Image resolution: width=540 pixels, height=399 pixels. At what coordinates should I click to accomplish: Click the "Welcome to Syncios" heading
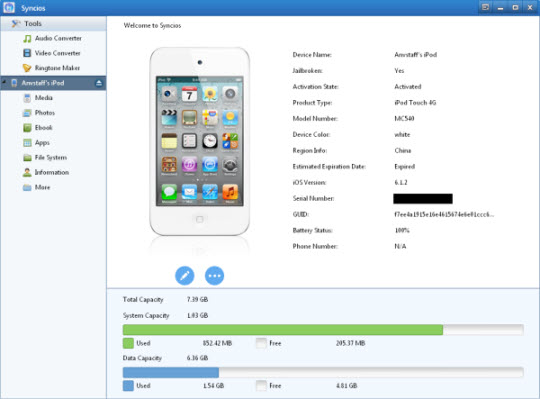coord(152,25)
